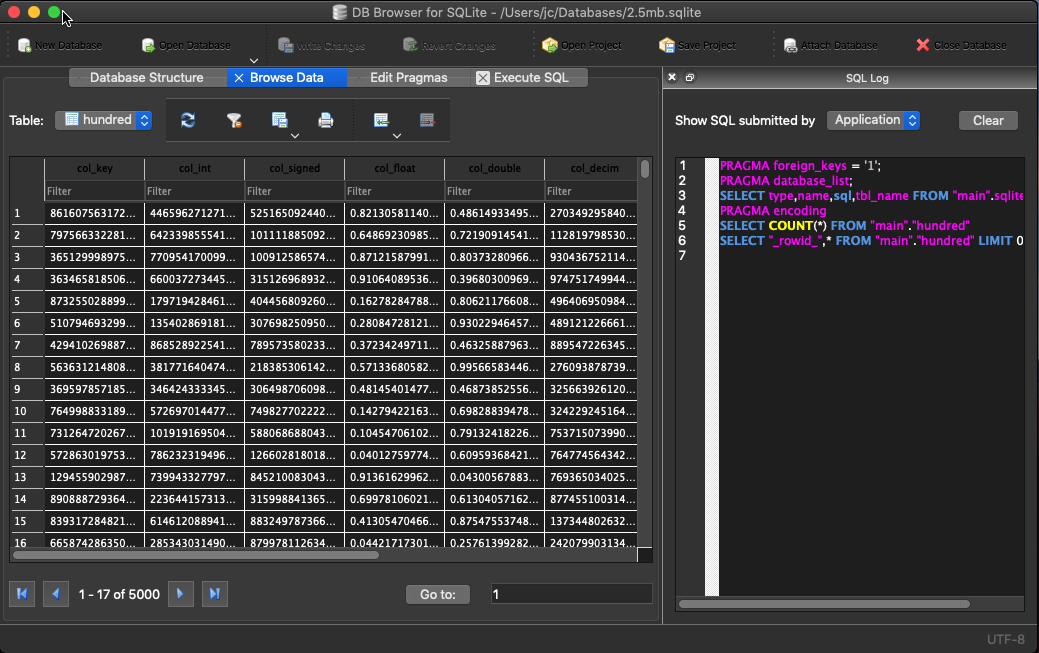Clear all filters using the funnel icon

click(x=234, y=120)
